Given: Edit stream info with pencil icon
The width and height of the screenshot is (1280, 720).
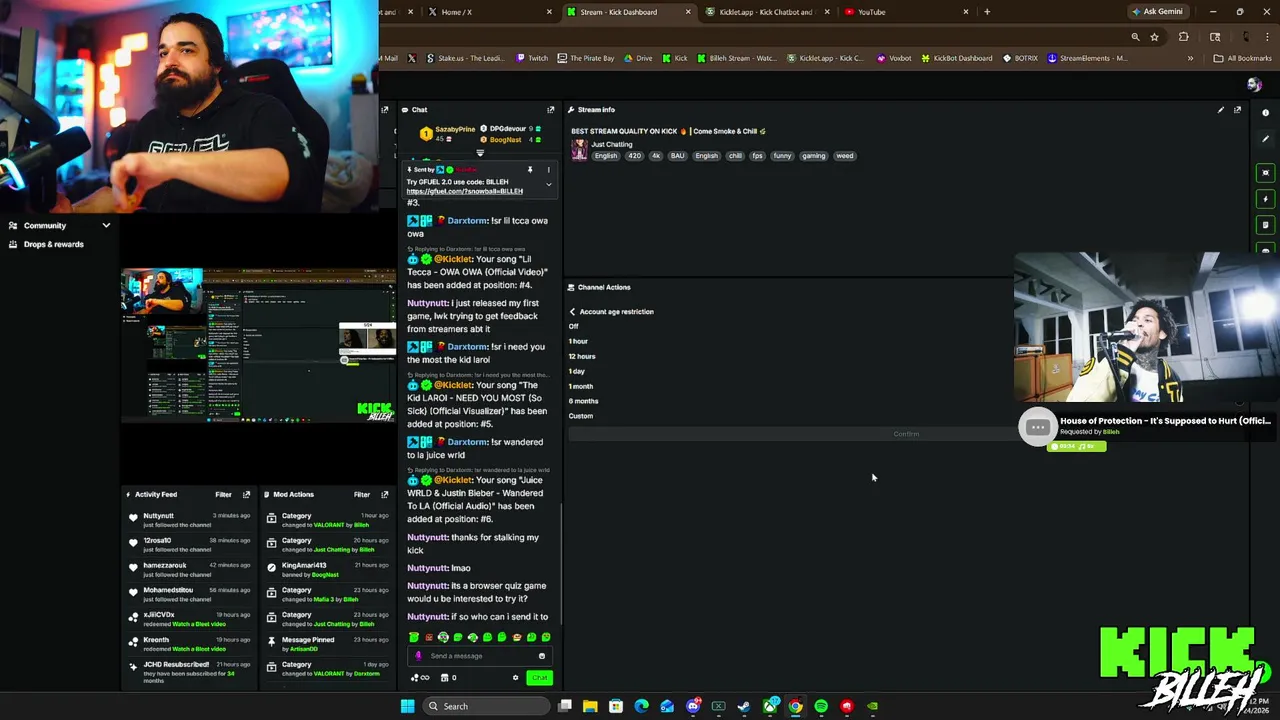Looking at the screenshot, I should coord(1220,110).
